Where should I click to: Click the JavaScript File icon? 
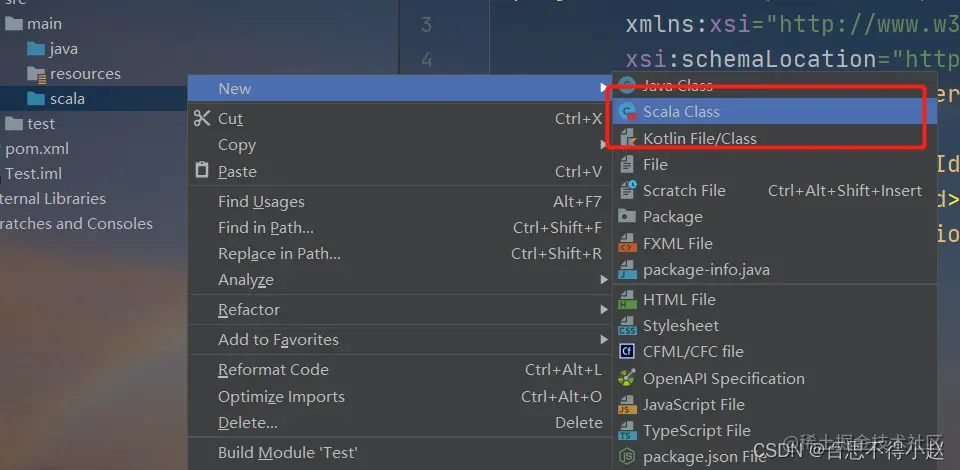point(628,405)
